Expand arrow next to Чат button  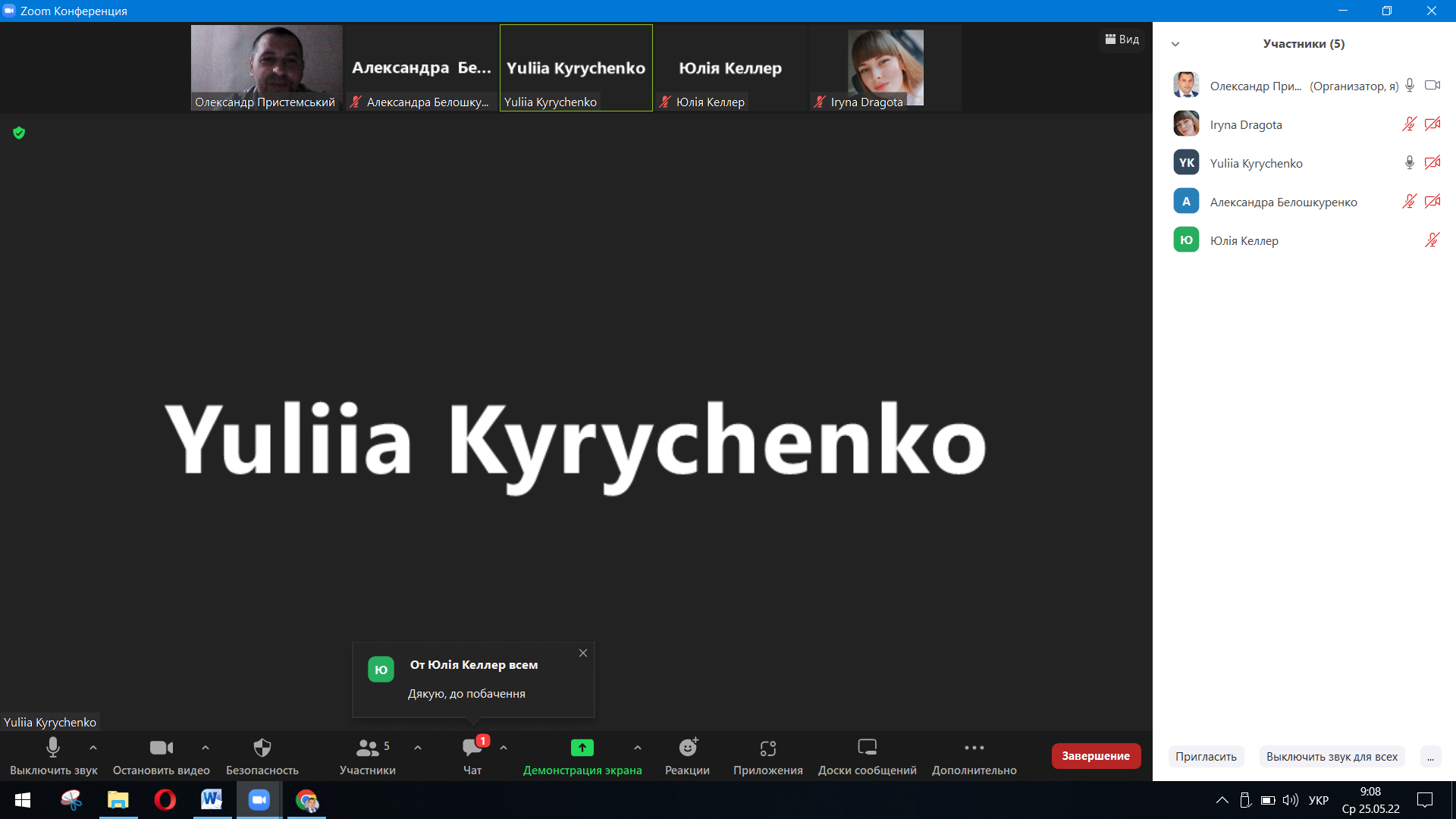click(x=504, y=748)
